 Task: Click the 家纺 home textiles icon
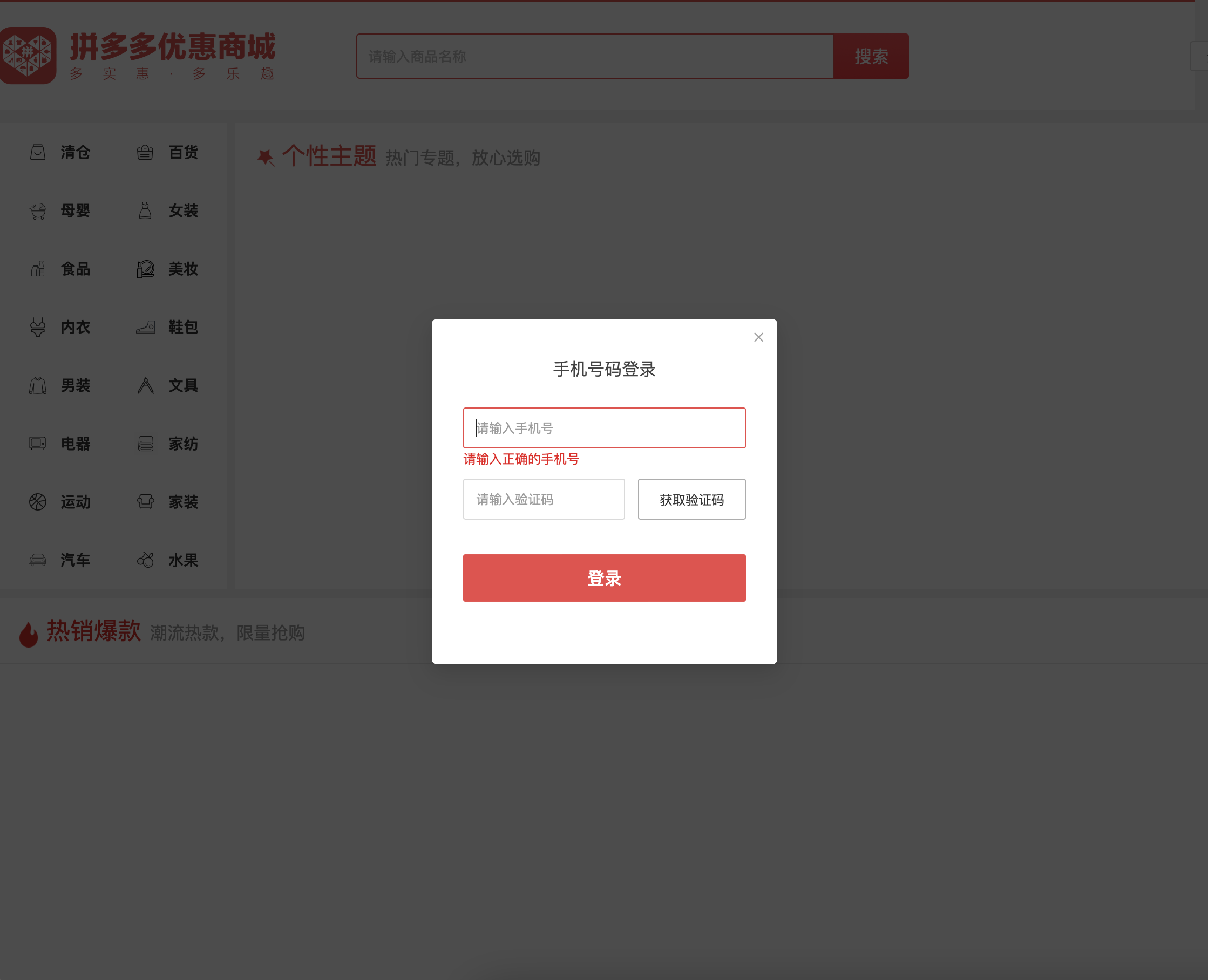pos(145,444)
